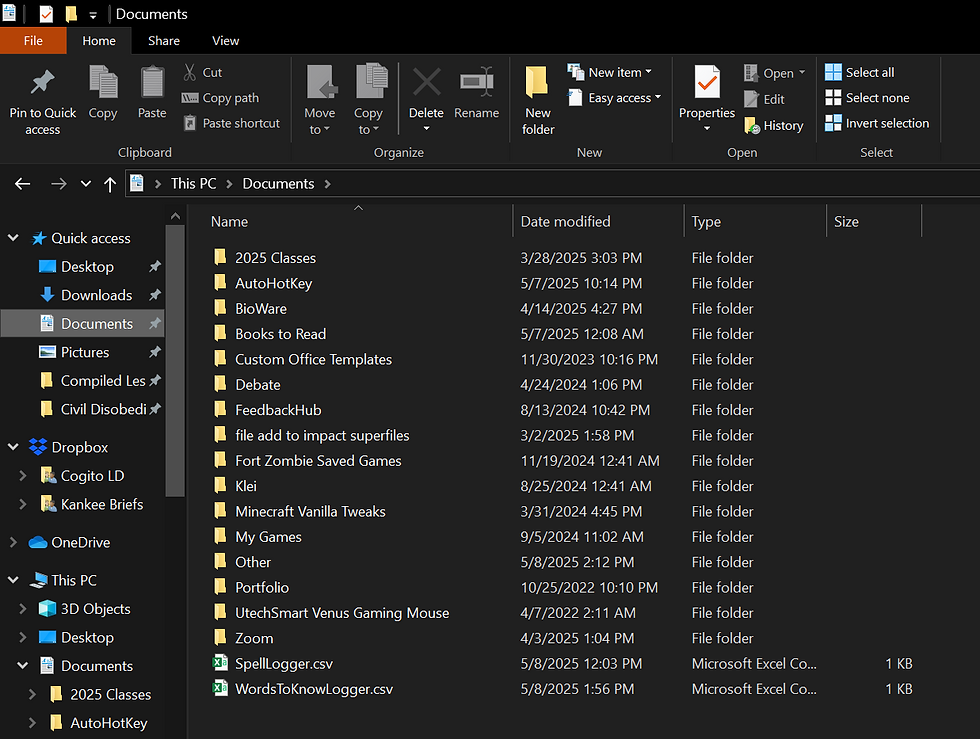Open the SpellLogger.csv Excel file icon
The height and width of the screenshot is (739, 980).
(220, 663)
